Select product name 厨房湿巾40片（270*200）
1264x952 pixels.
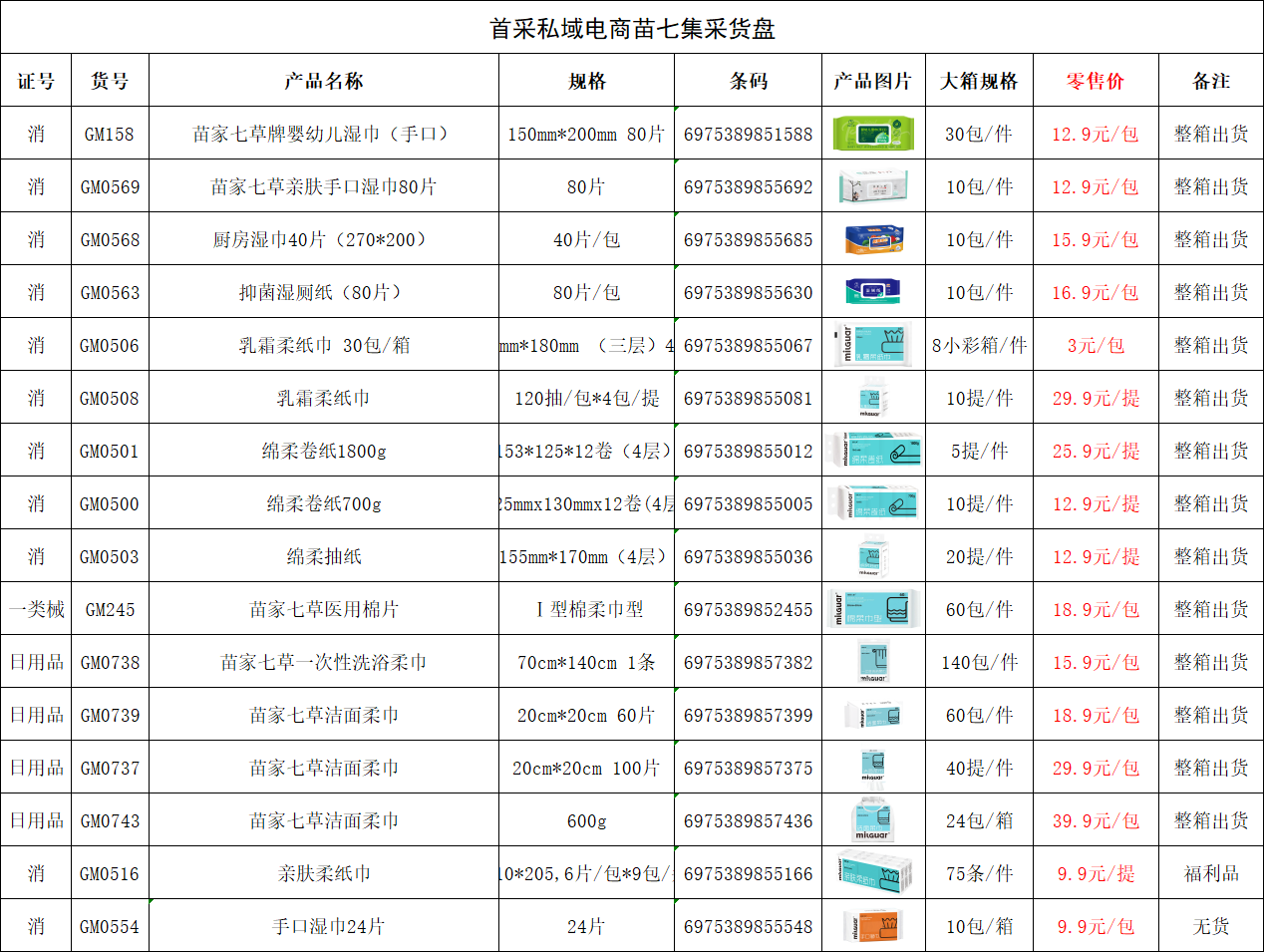pos(324,239)
